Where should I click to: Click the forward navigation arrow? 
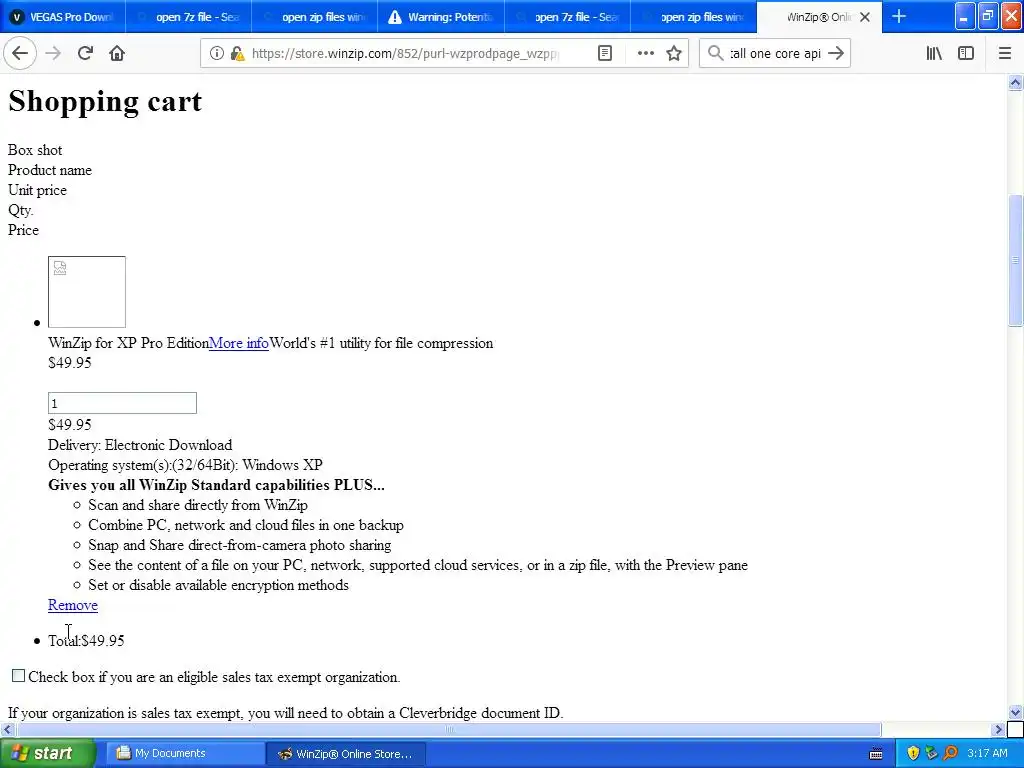click(53, 53)
